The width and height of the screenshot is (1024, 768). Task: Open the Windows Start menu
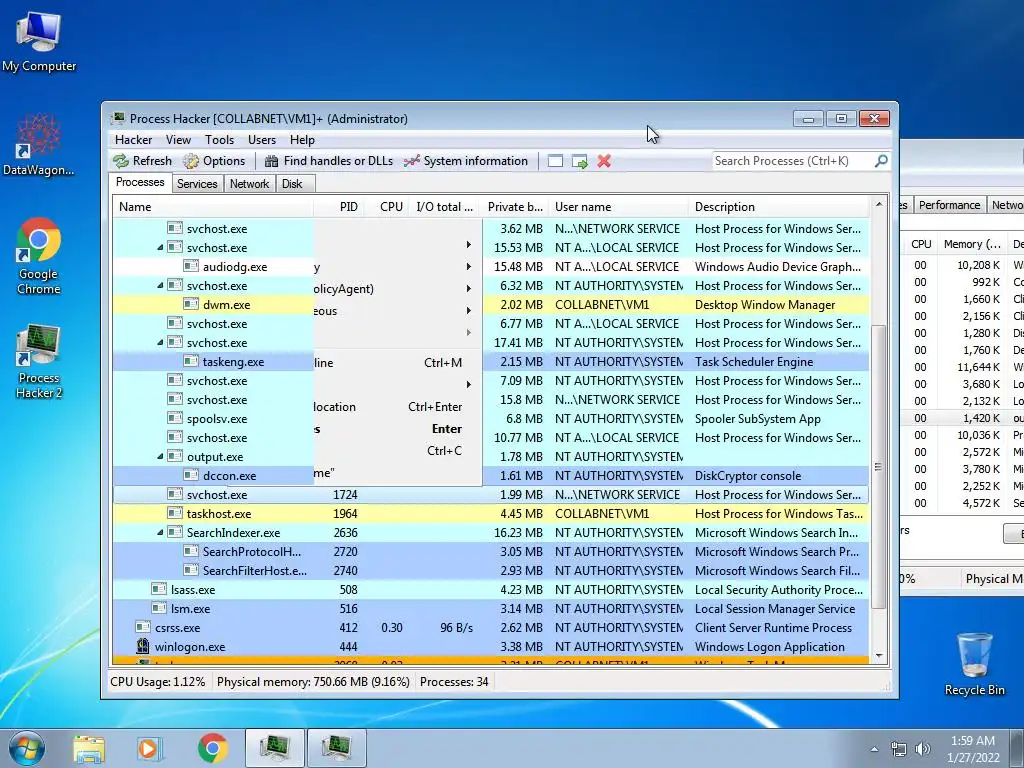click(x=27, y=748)
